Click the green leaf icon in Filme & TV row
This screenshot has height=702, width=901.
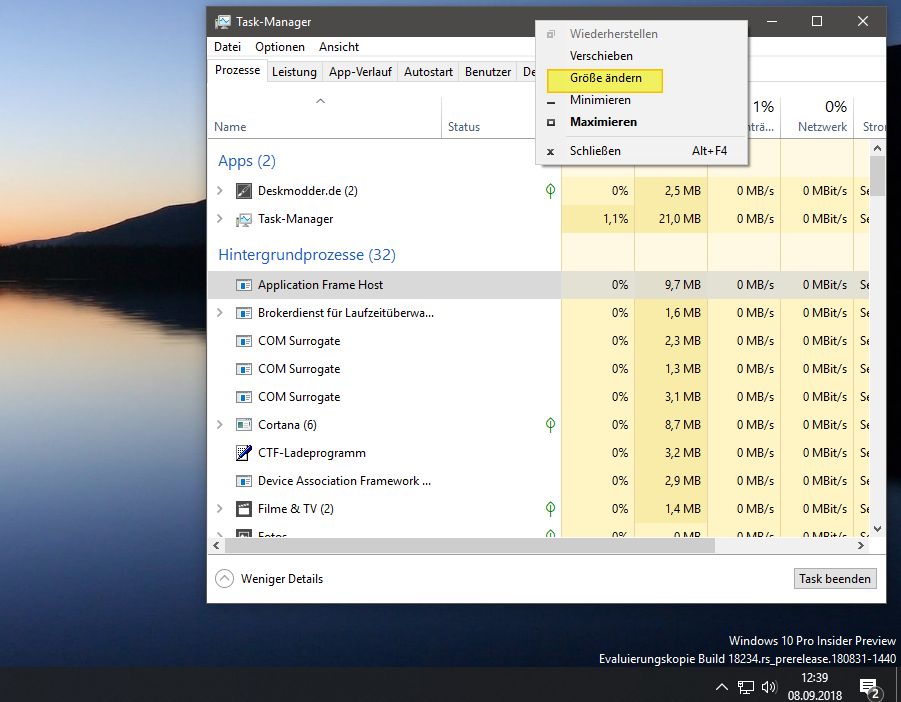click(x=550, y=509)
